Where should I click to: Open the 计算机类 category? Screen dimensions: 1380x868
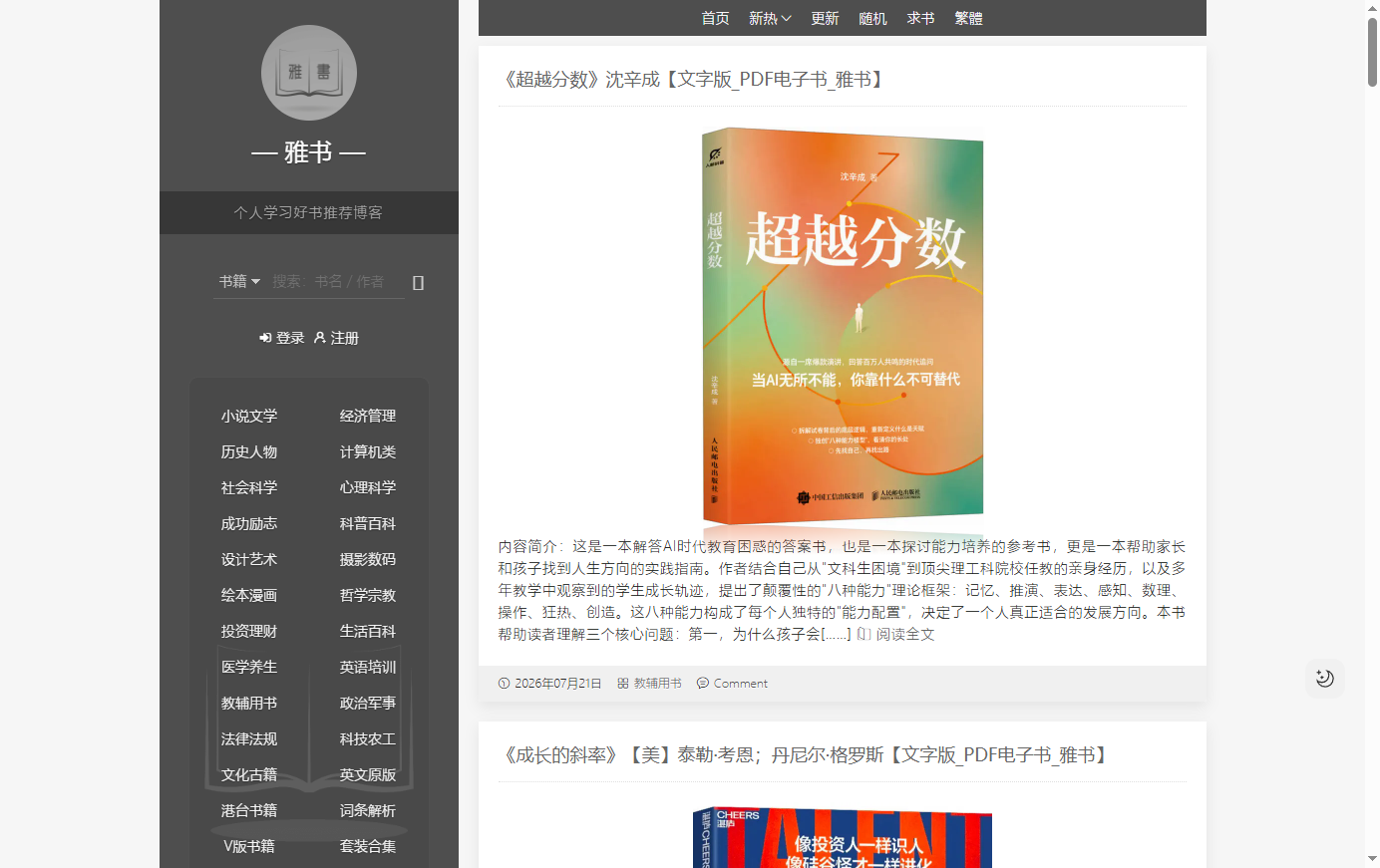368,451
